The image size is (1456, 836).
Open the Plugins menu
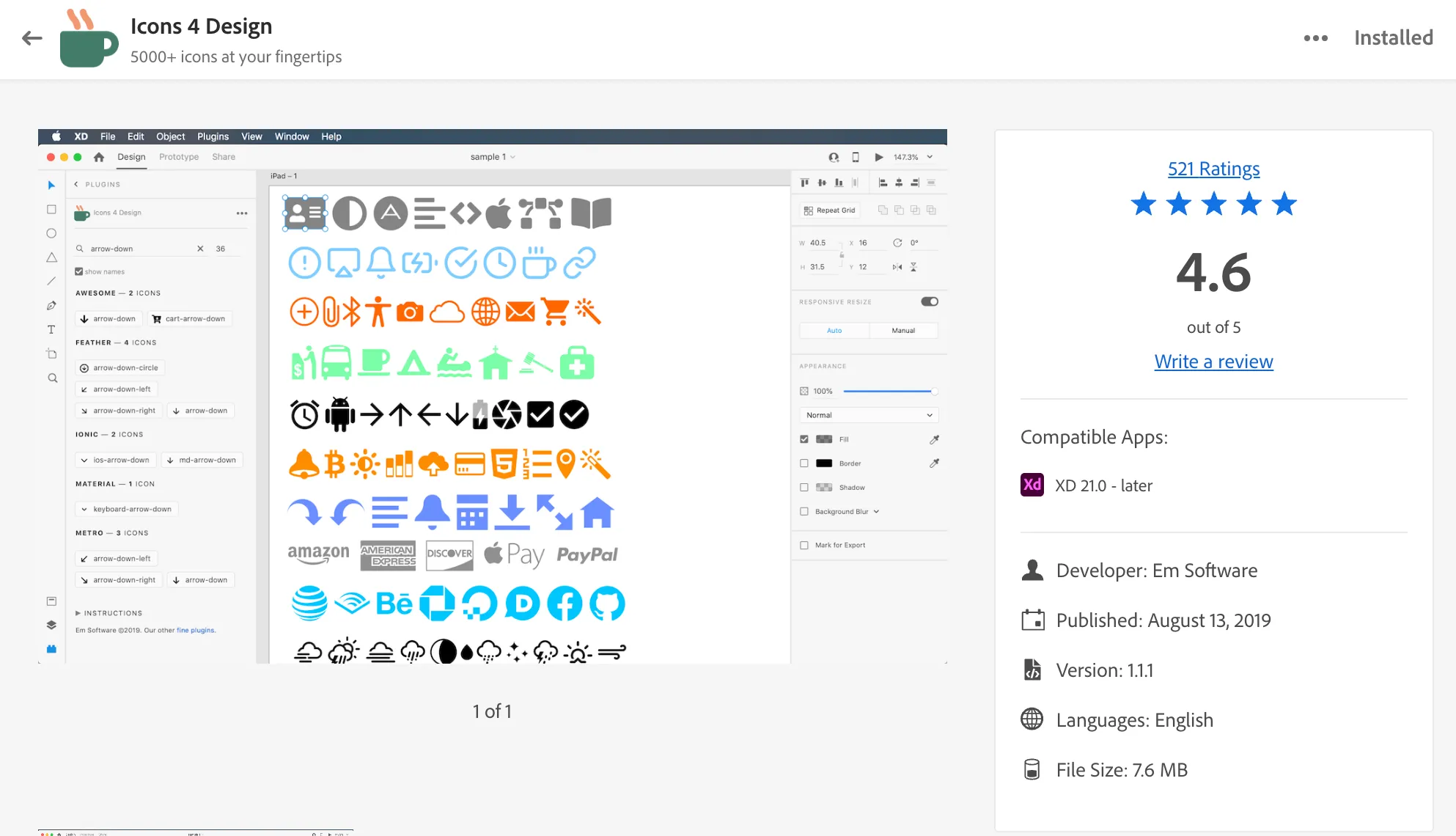tap(213, 136)
